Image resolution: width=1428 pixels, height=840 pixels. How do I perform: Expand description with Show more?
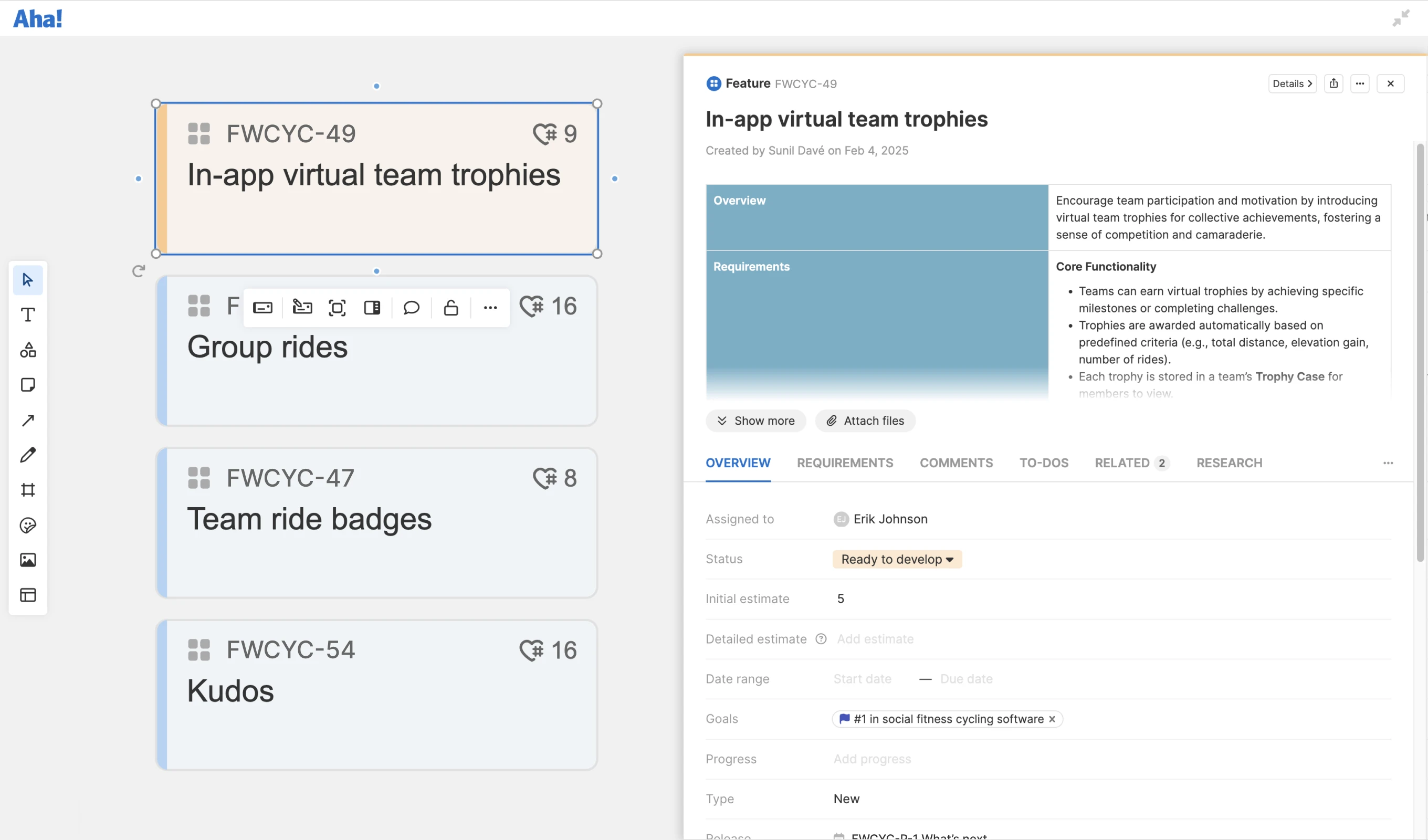pos(755,421)
